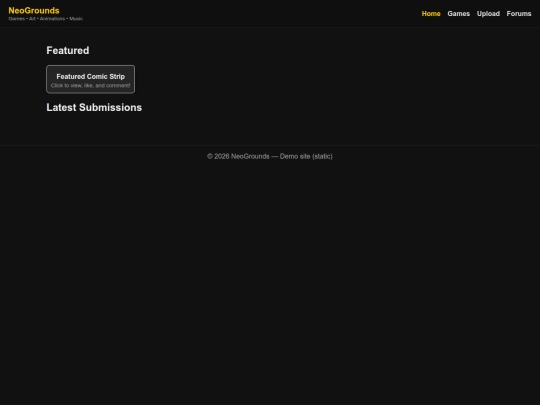This screenshot has width=540, height=405.
Task: Visit the Forums nav link
Action: pyautogui.click(x=519, y=14)
